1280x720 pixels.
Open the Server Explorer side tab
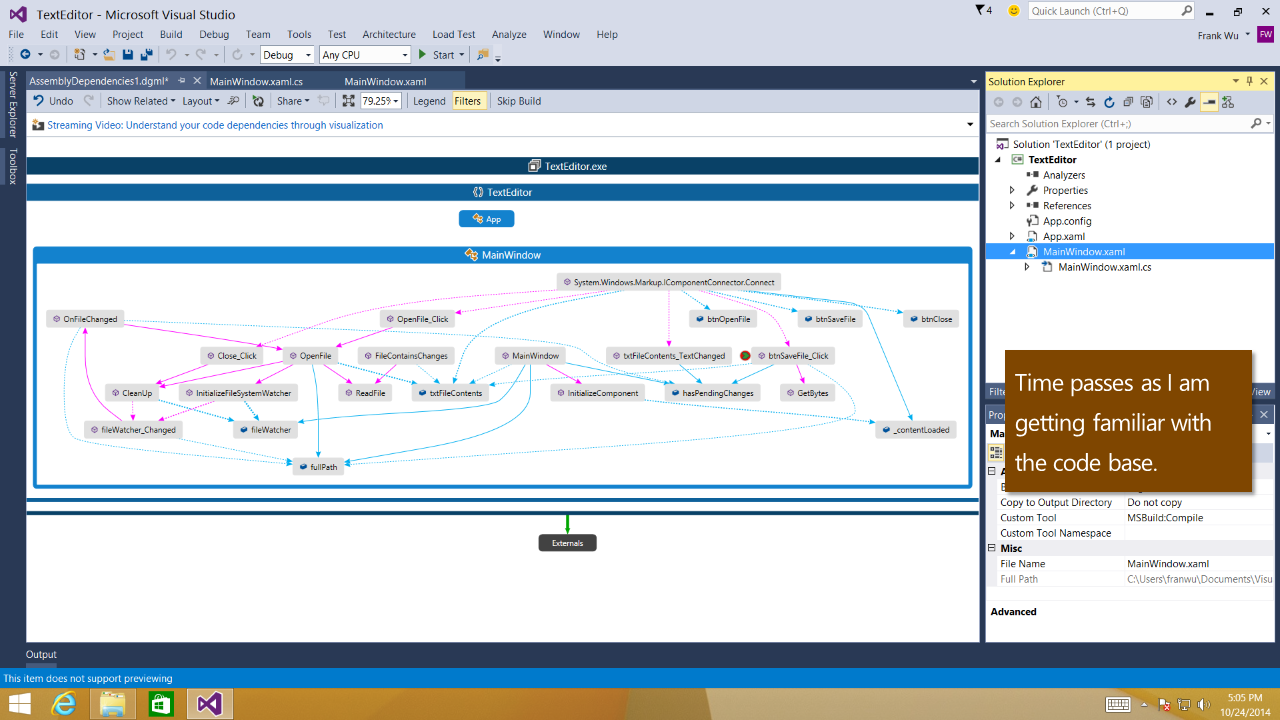pyautogui.click(x=12, y=104)
